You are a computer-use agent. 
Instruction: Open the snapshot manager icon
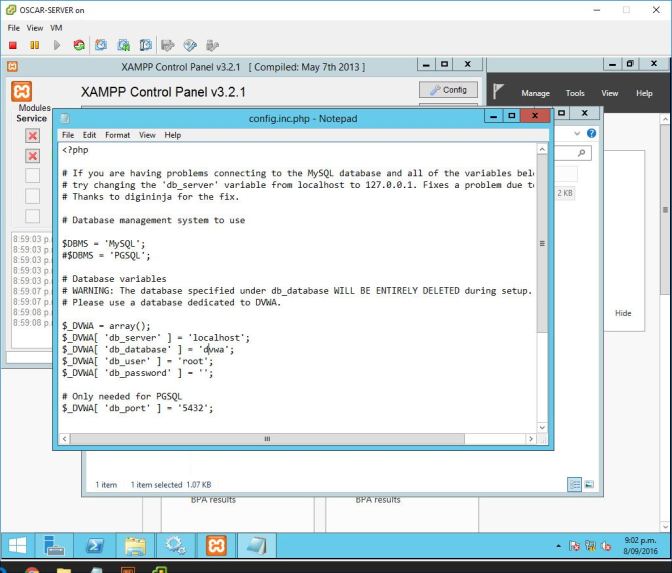146,45
